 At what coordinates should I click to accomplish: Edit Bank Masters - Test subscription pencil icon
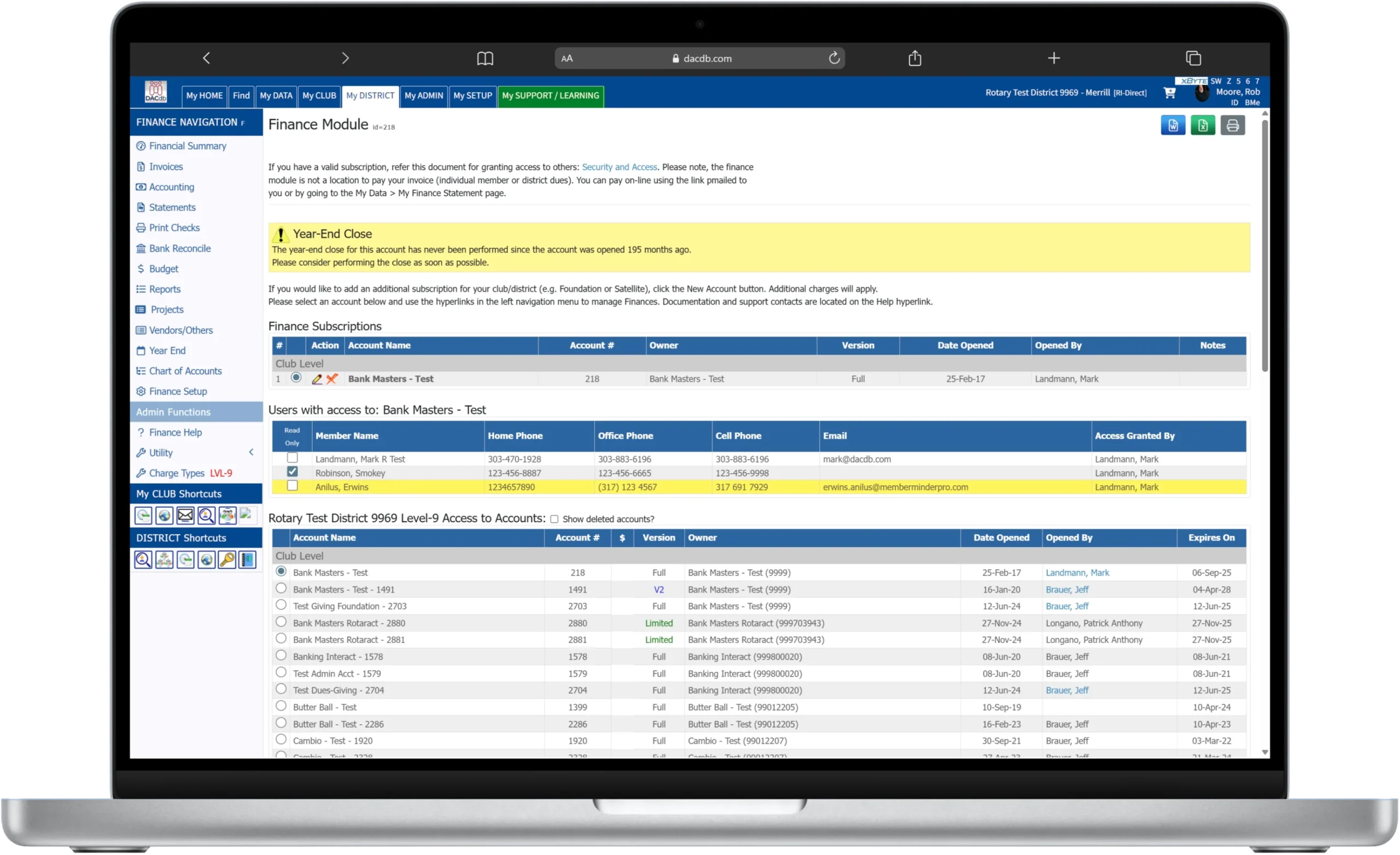click(317, 379)
